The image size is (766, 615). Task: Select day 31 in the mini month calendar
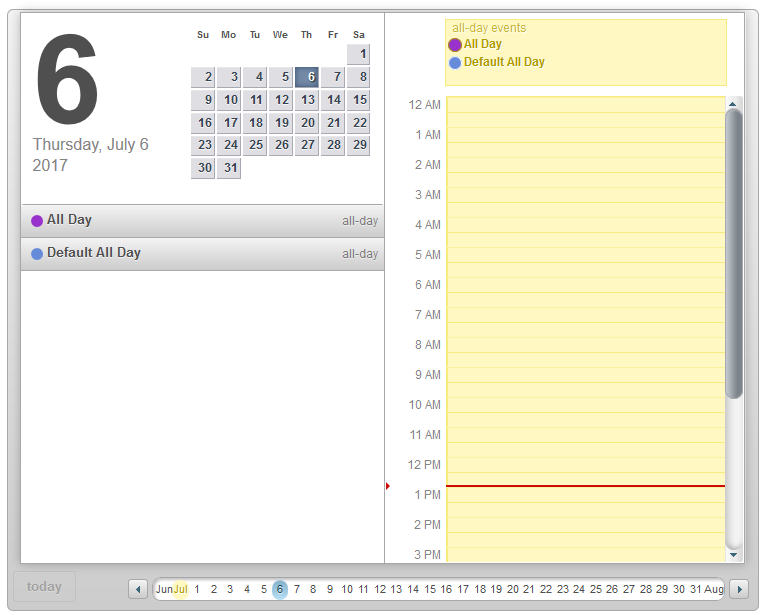point(229,168)
